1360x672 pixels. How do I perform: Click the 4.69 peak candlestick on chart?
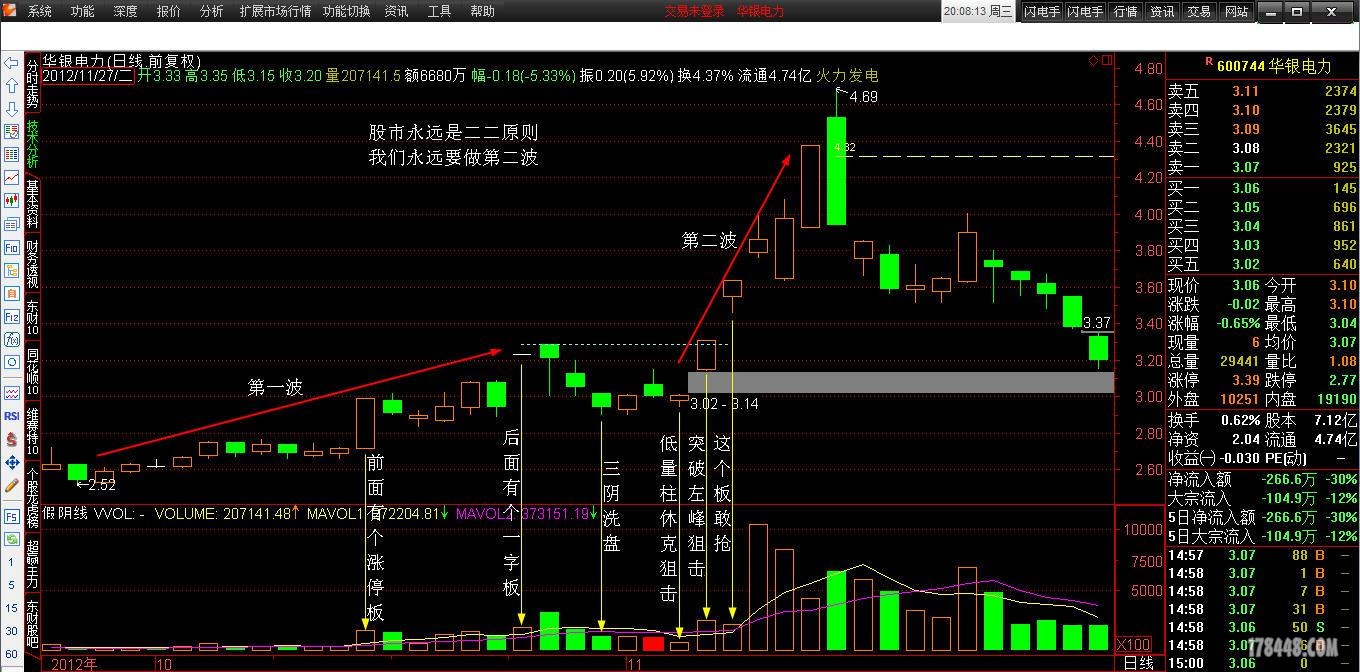(836, 170)
